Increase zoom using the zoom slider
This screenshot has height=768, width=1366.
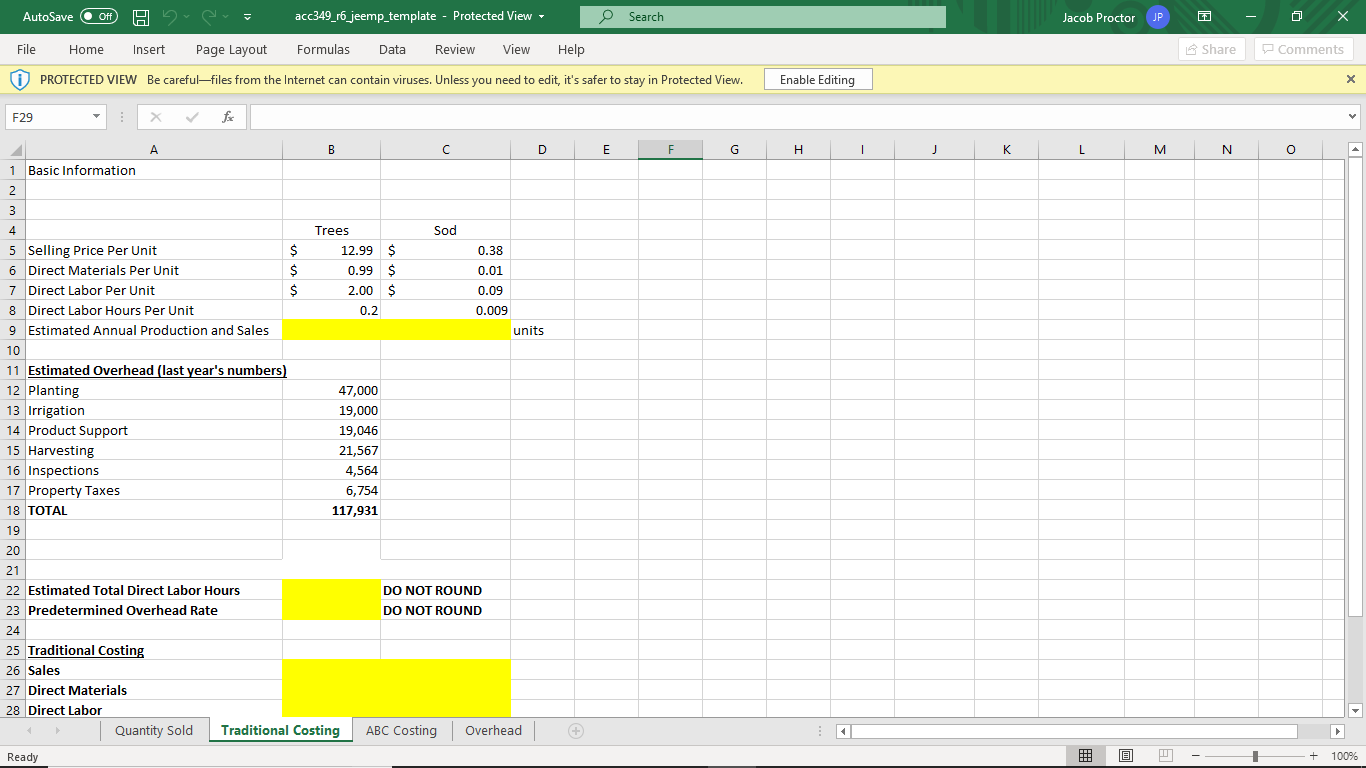1313,755
